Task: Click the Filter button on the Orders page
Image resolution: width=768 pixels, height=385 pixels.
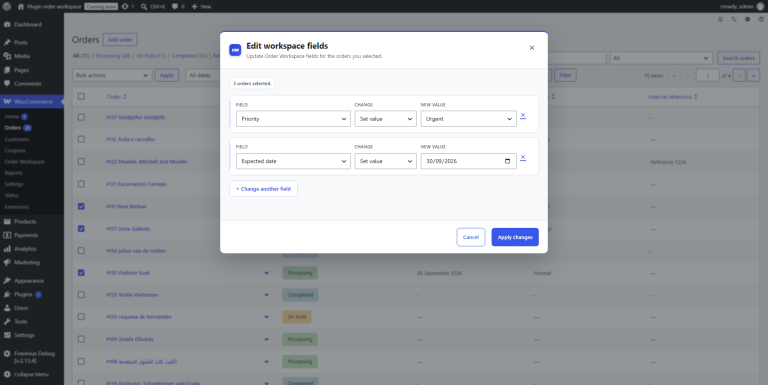Action: coord(565,75)
